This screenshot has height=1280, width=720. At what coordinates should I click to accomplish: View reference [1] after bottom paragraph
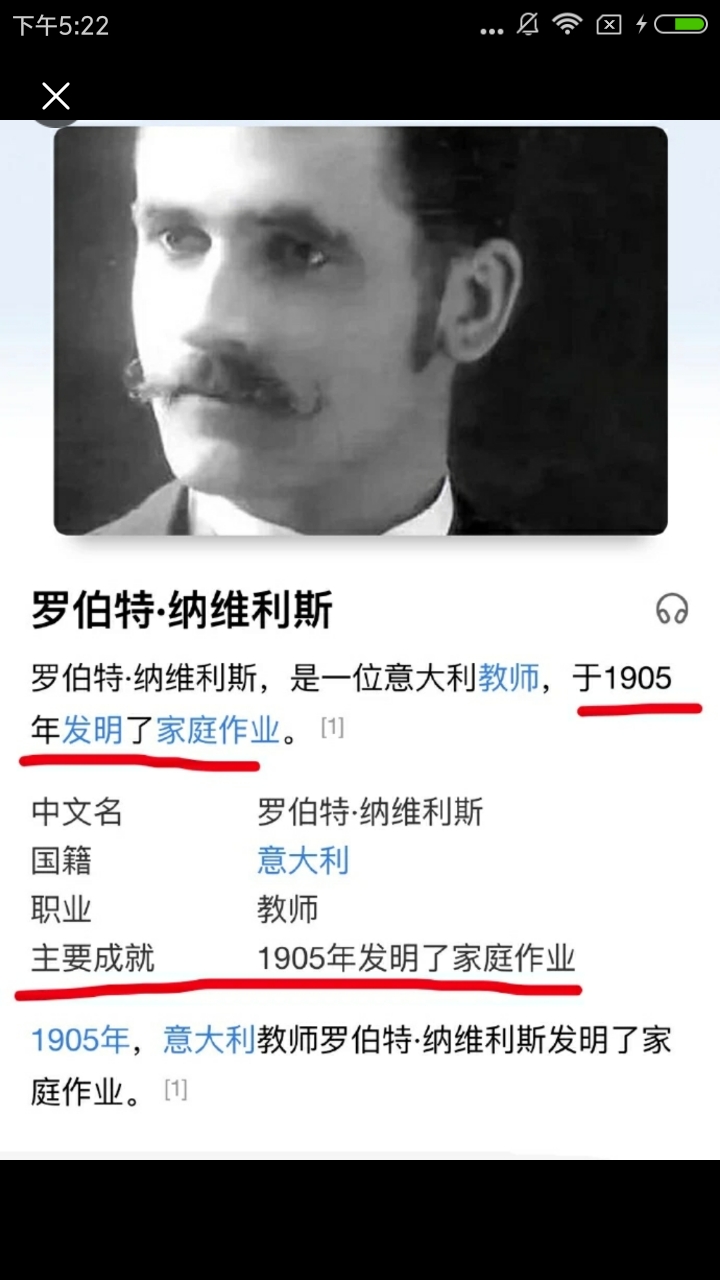(x=176, y=1089)
